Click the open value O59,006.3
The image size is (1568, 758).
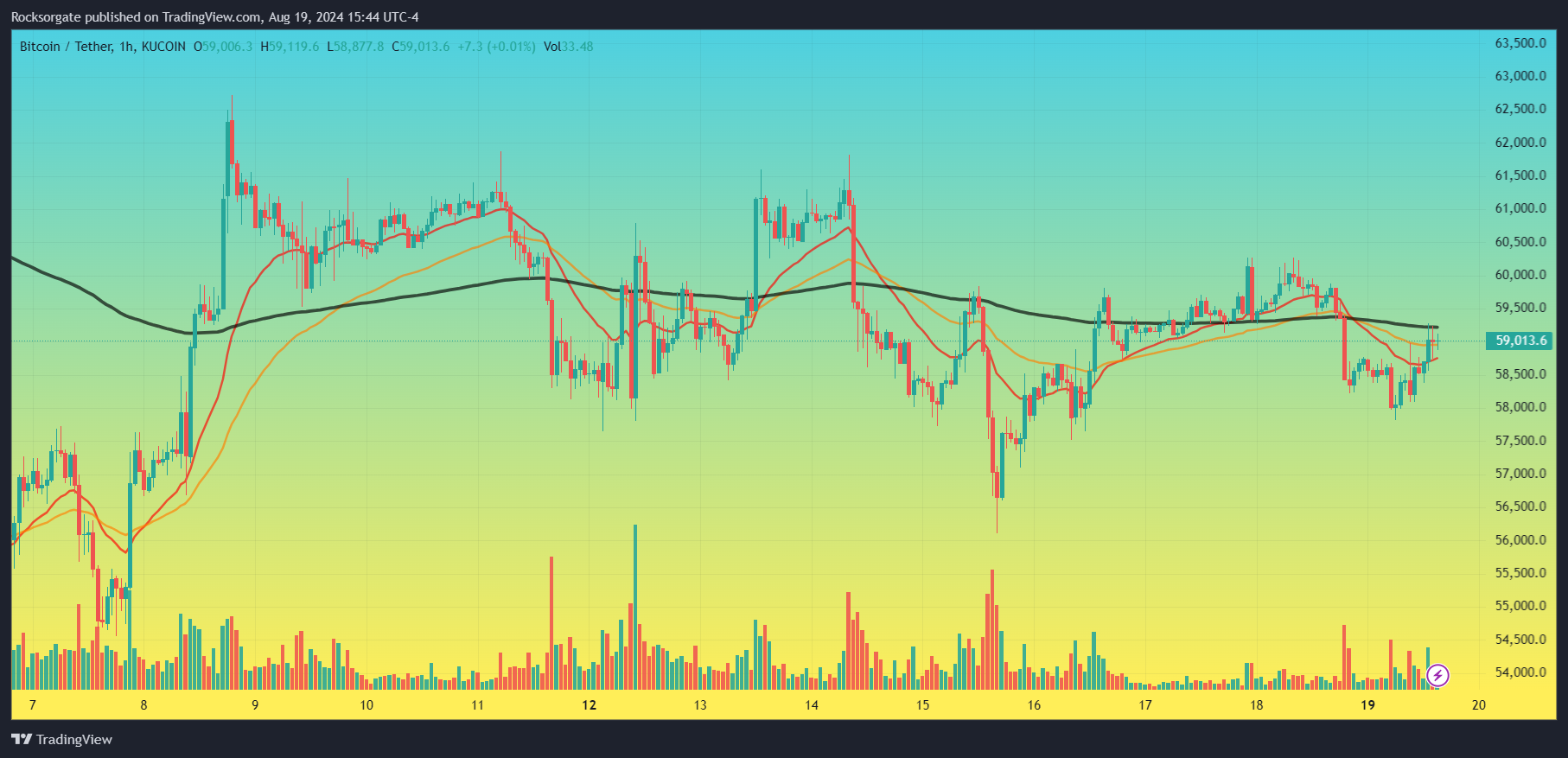click(223, 47)
